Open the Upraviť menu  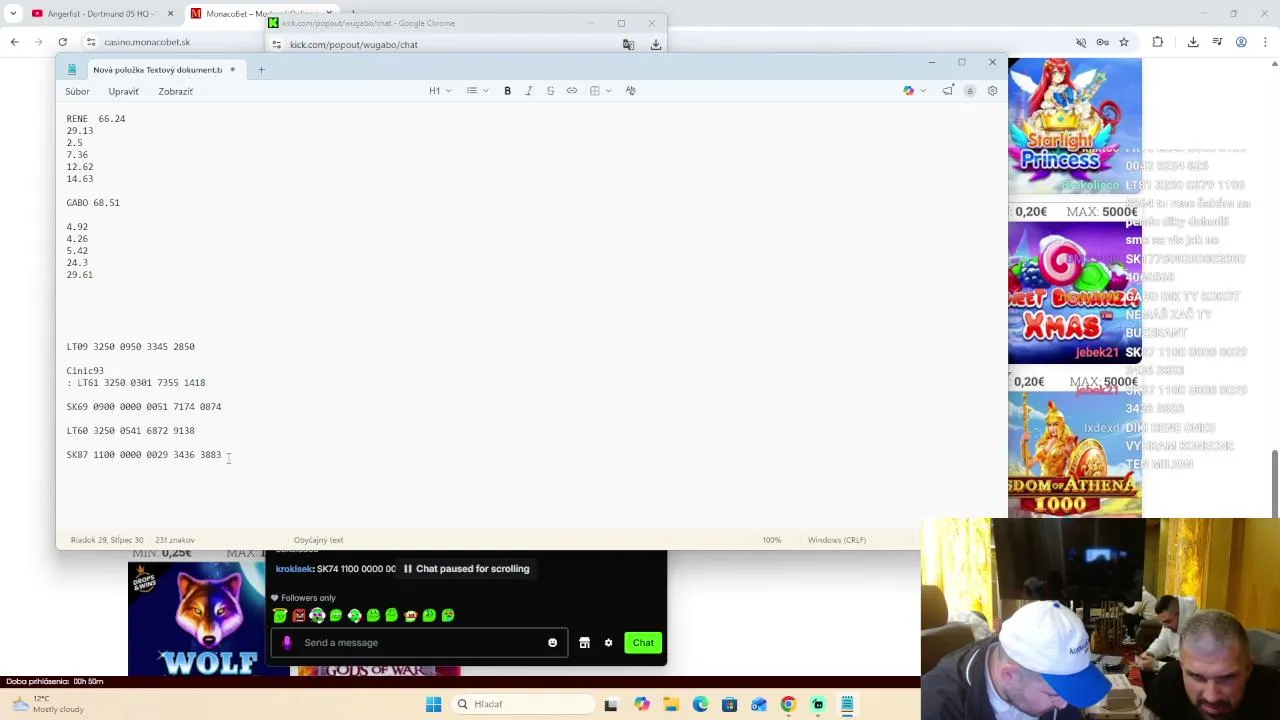click(x=123, y=91)
